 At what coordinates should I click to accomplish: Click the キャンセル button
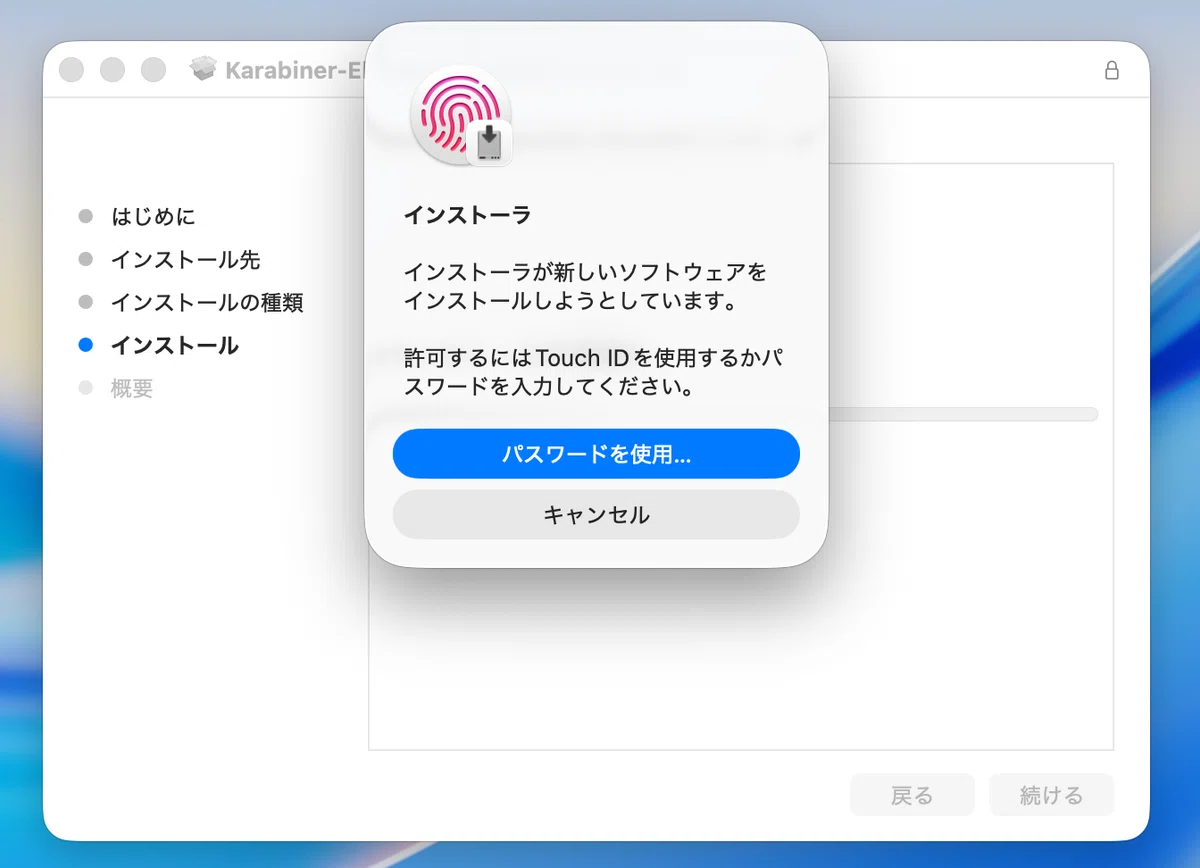point(596,515)
